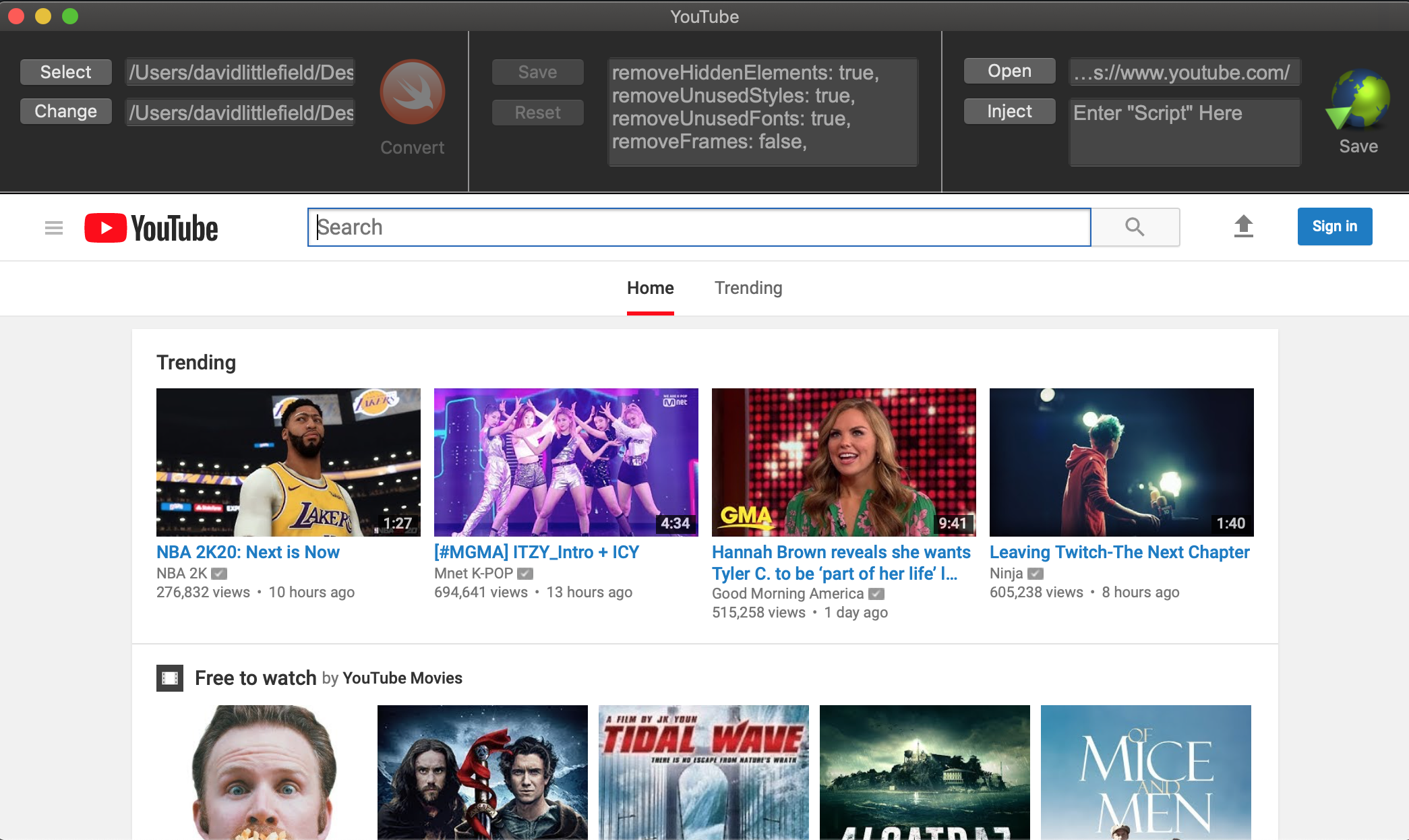Click Ninja verified badge
The height and width of the screenshot is (840, 1409).
tap(1036, 574)
